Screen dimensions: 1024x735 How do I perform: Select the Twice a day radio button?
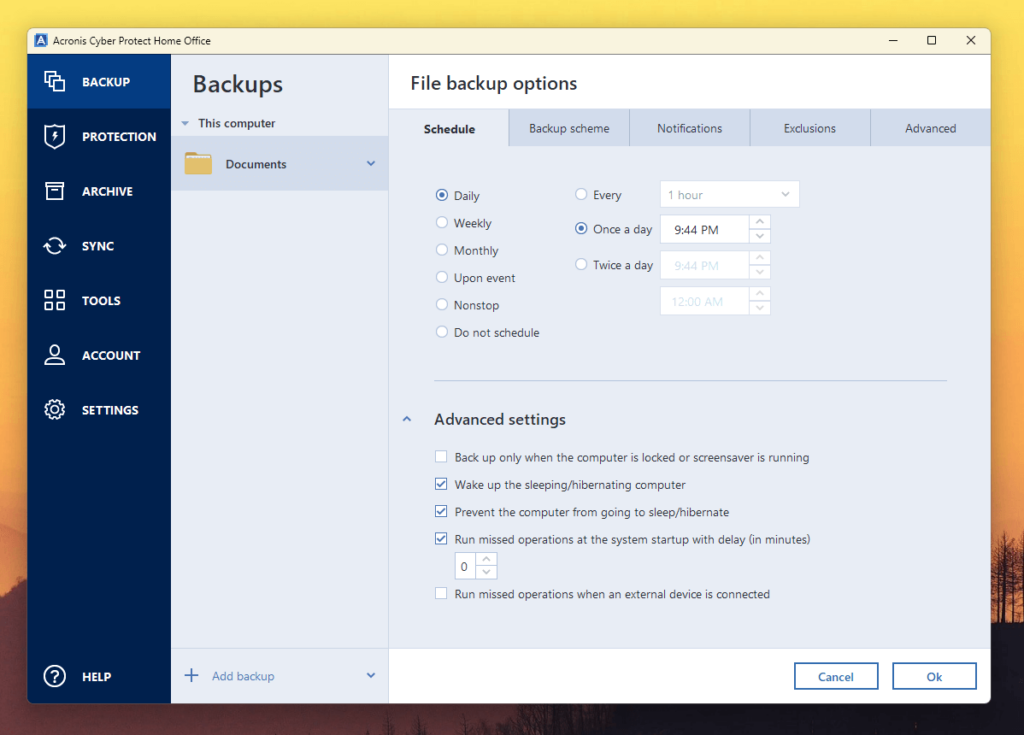click(581, 264)
